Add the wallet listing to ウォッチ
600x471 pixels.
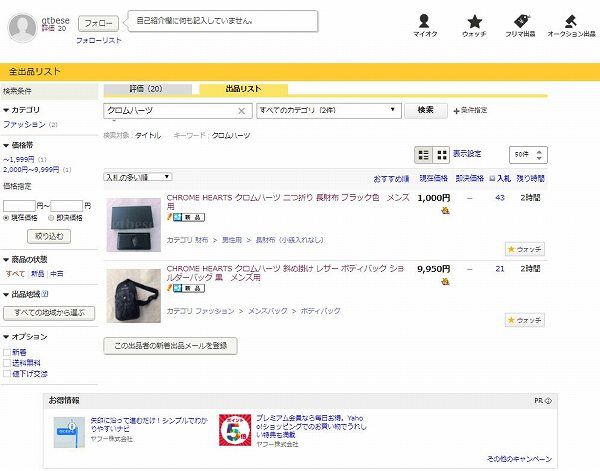point(525,249)
